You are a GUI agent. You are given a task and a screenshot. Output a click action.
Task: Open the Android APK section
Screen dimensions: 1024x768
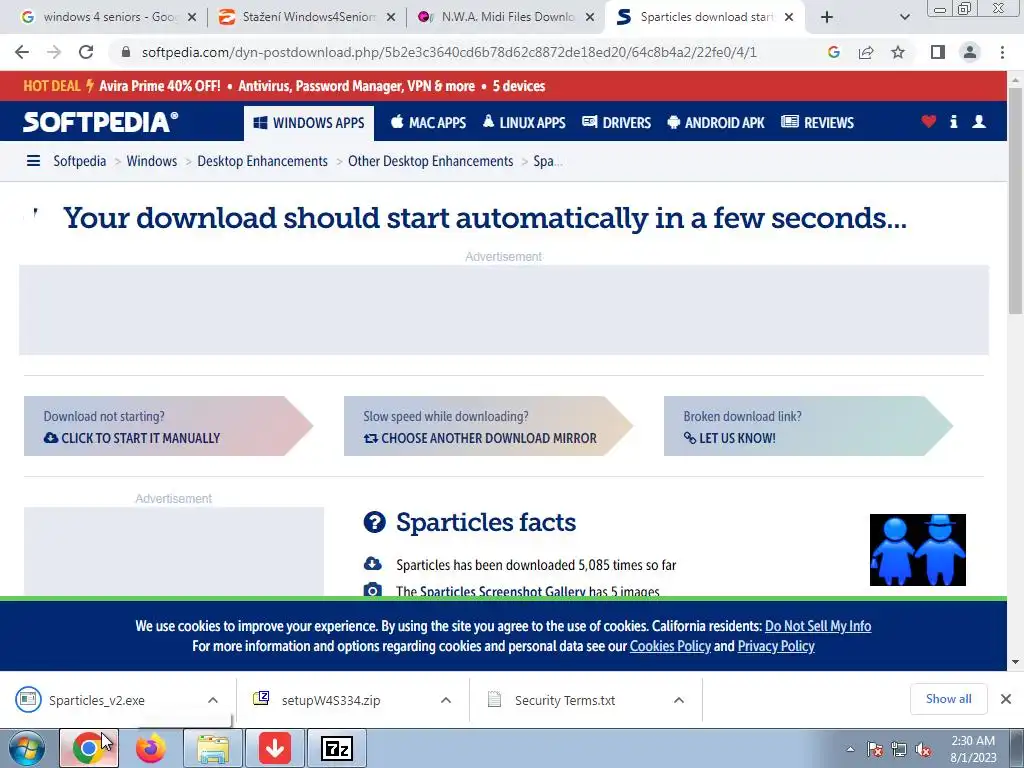coord(716,123)
